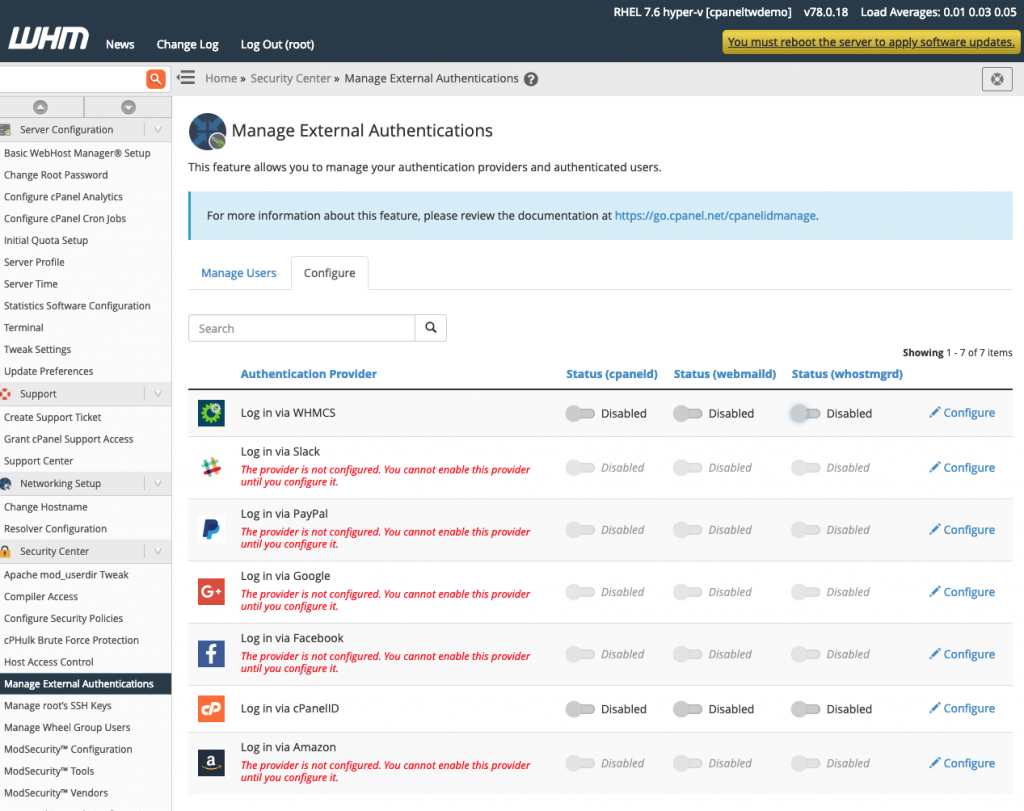Toggle cPanelID whostmgrd status switch

tap(805, 709)
